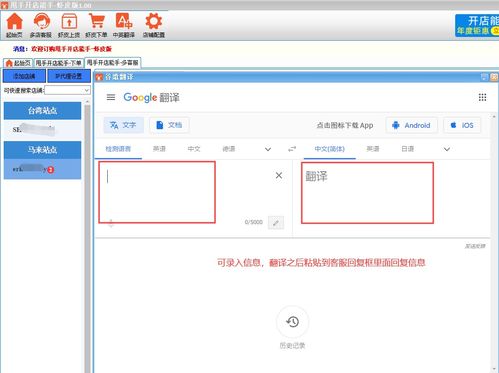The height and width of the screenshot is (373, 499).
Task: Open the Google Translate hamburger menu
Action: click(x=111, y=97)
